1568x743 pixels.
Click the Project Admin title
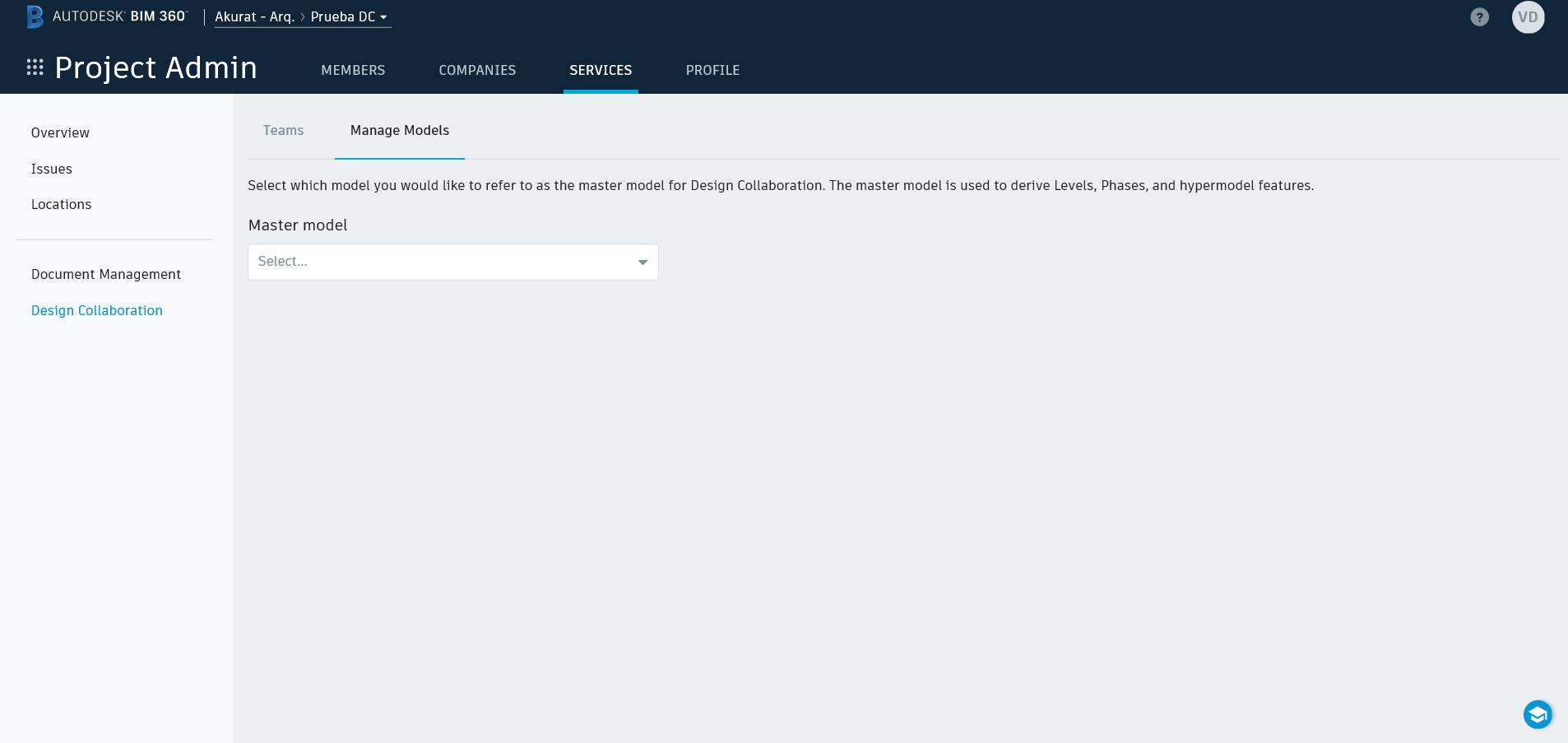coord(155,67)
